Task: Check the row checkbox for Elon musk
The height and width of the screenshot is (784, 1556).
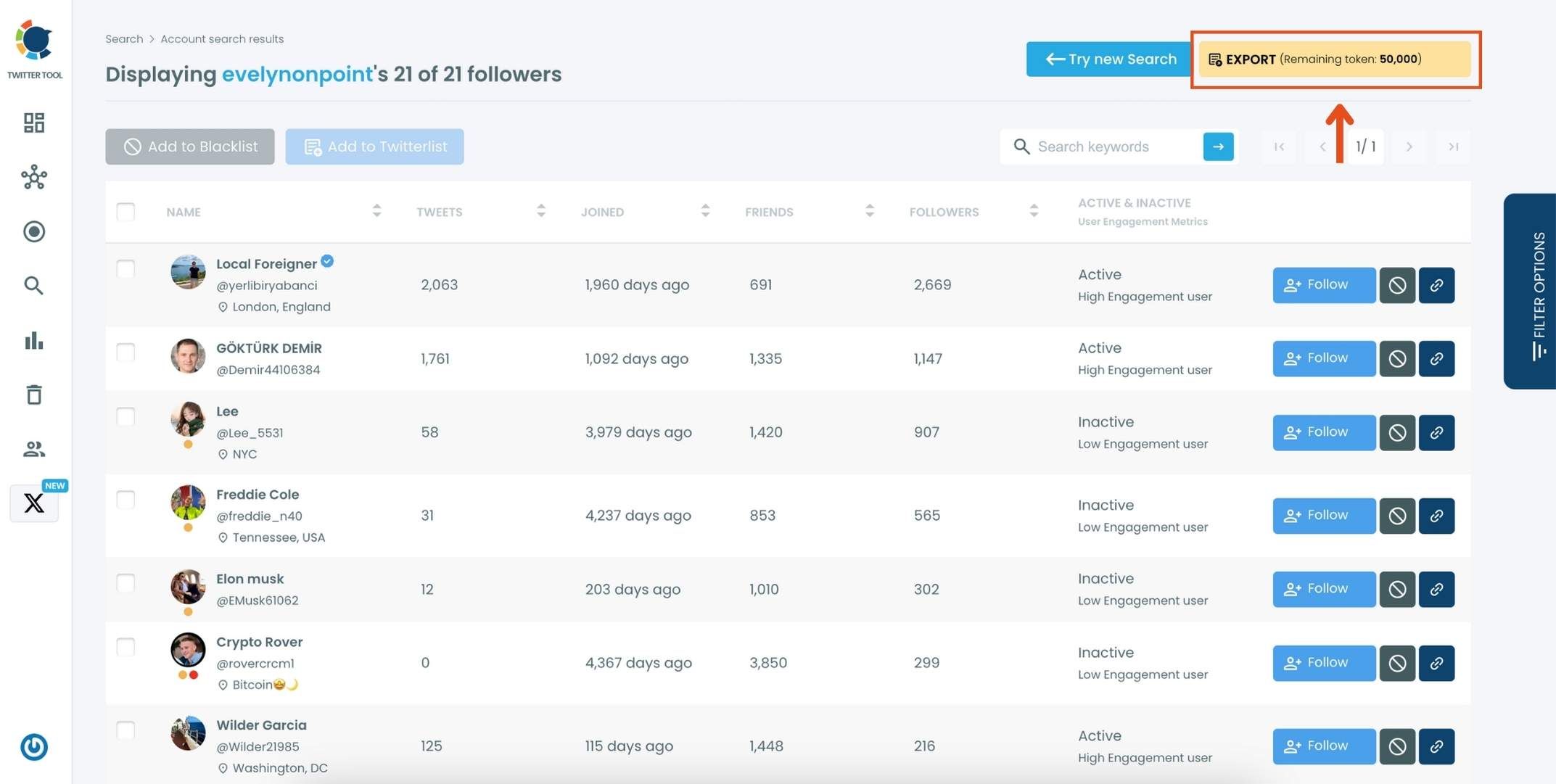Action: (126, 583)
